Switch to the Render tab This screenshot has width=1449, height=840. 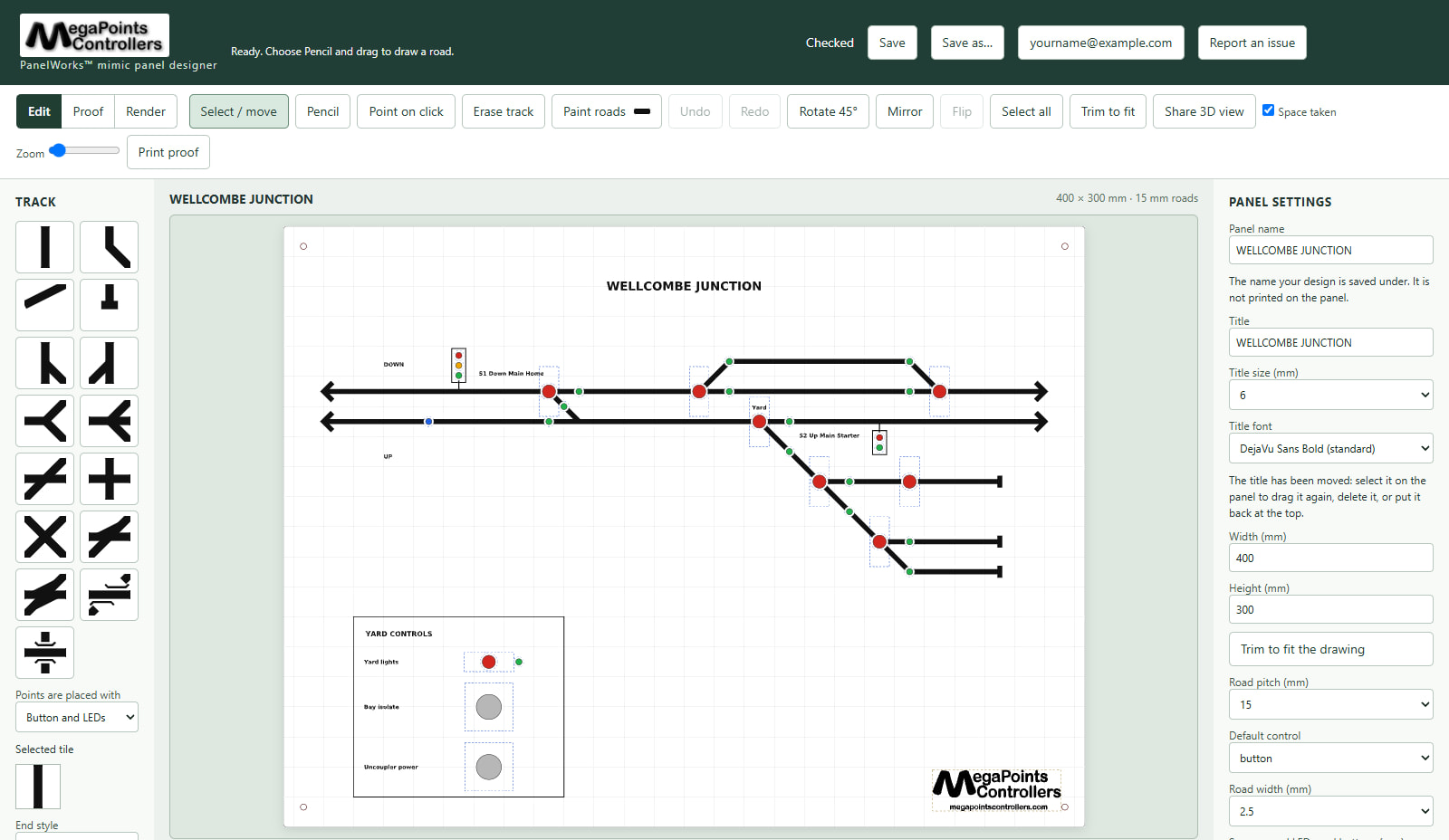pyautogui.click(x=146, y=111)
